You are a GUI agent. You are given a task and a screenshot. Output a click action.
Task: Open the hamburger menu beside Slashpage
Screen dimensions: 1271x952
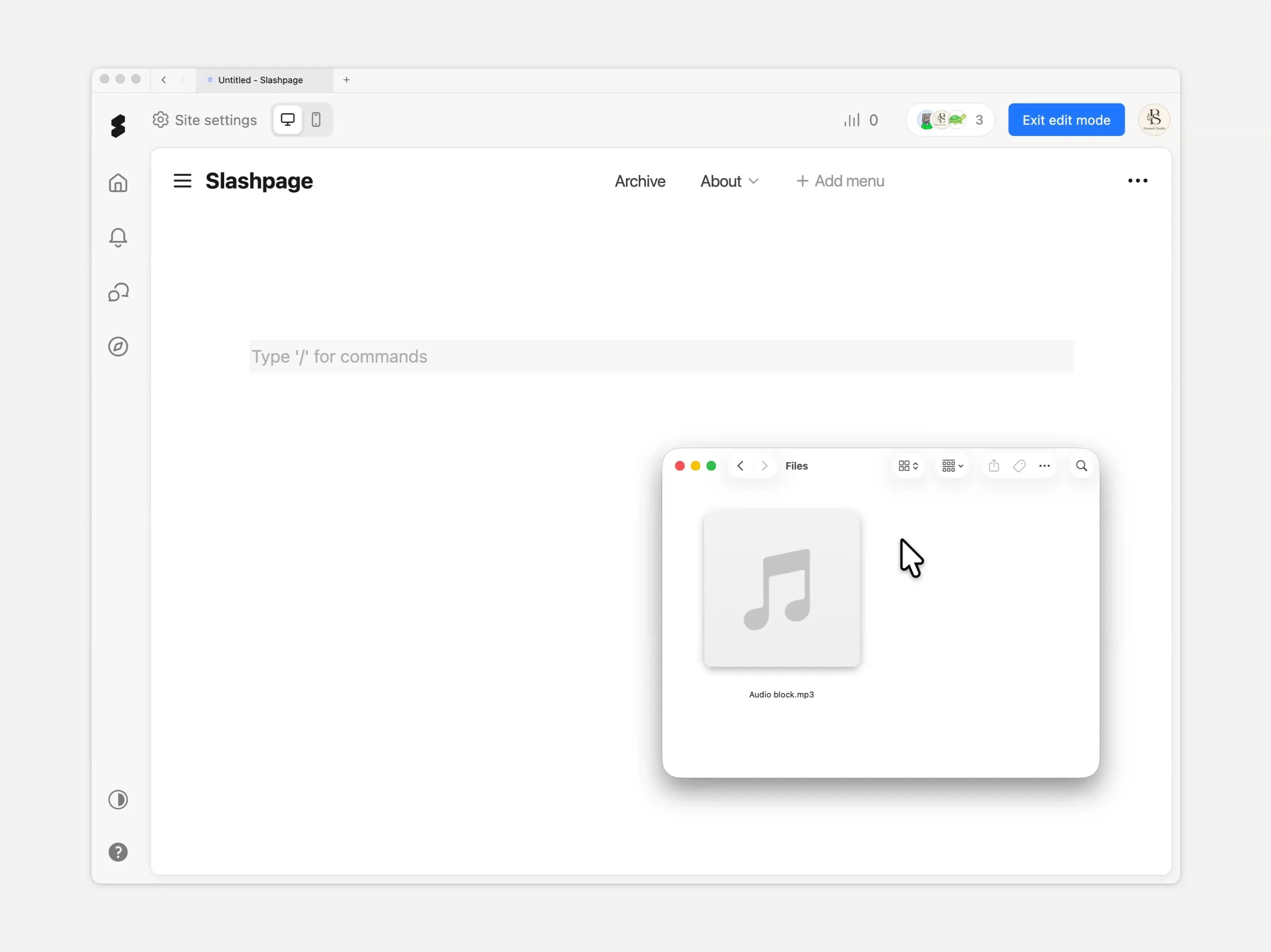[x=183, y=181]
